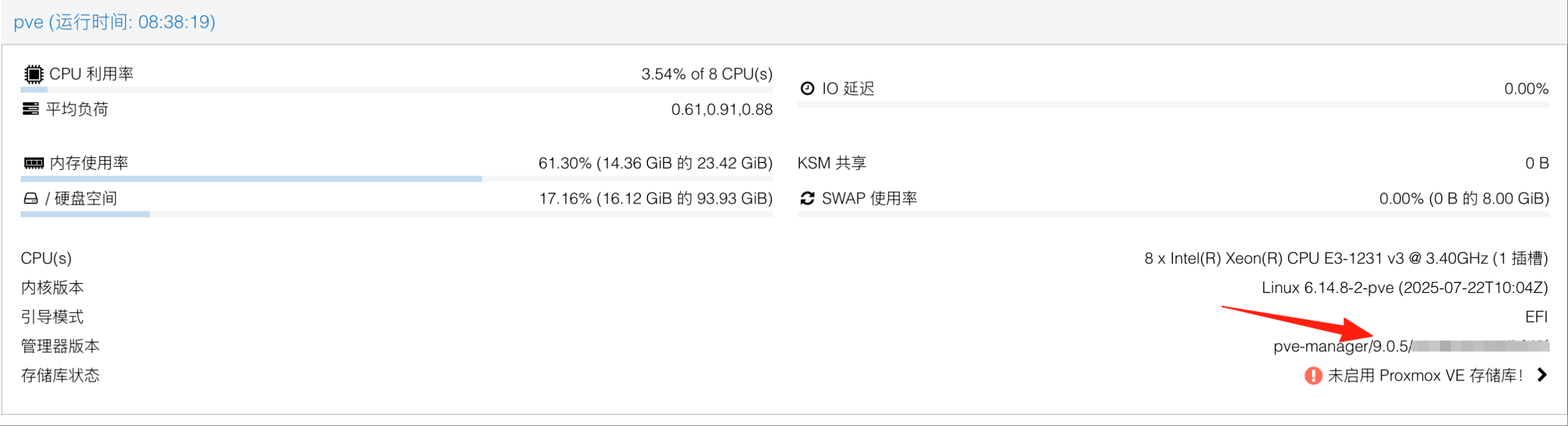1568x426 pixels.
Task: Expand repository status chevron arrow
Action: point(1542,375)
